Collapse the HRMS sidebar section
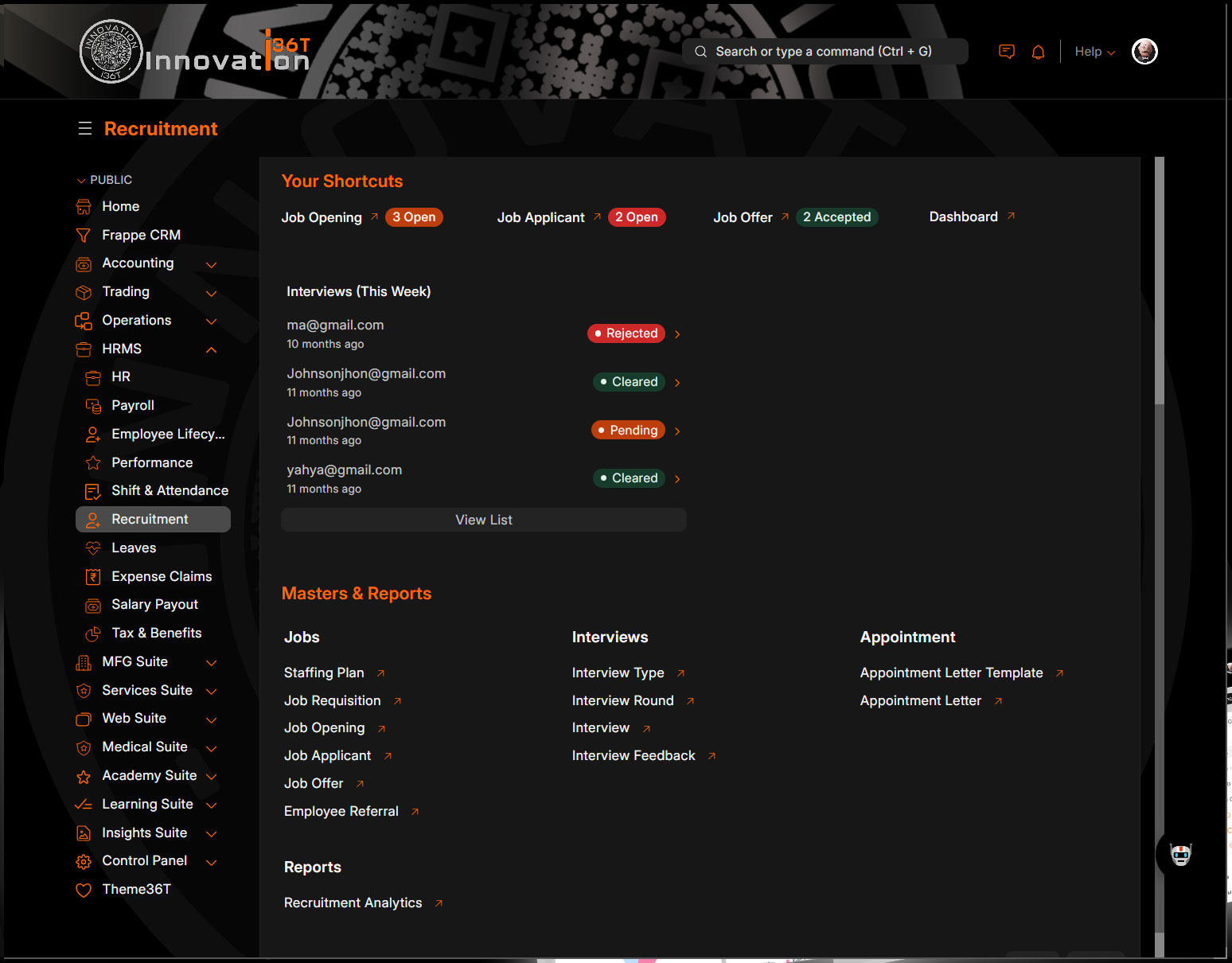The width and height of the screenshot is (1232, 963). (212, 349)
